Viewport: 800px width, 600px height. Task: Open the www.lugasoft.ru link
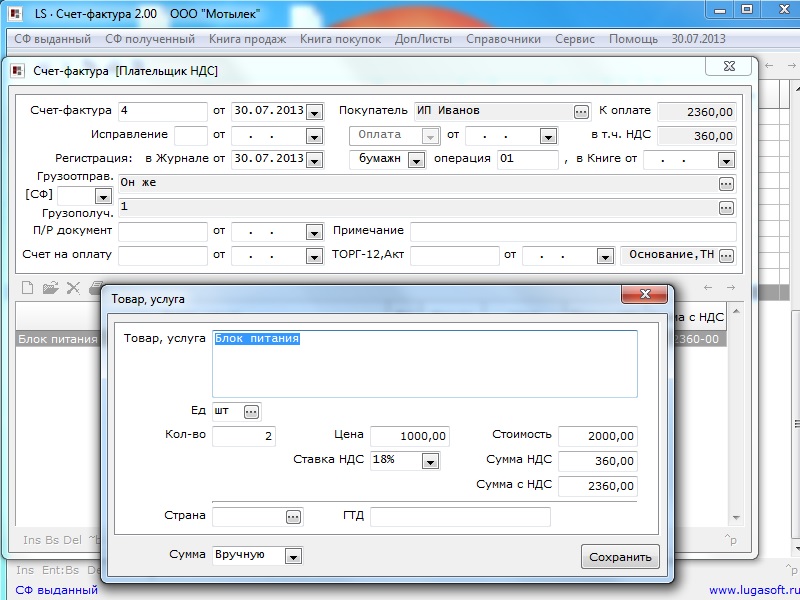[751, 590]
